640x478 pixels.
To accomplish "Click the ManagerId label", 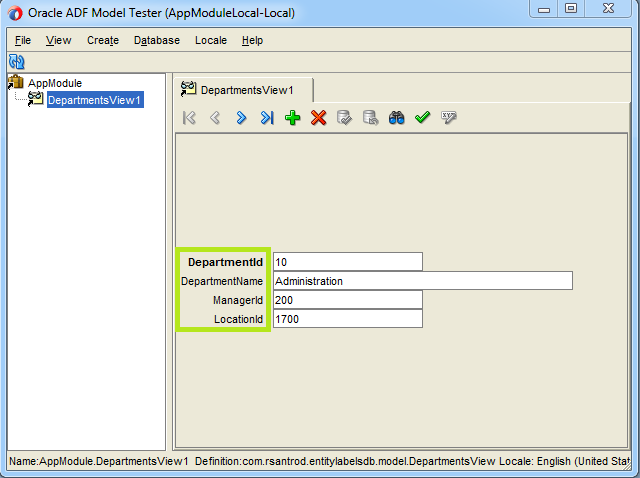I will [238, 300].
